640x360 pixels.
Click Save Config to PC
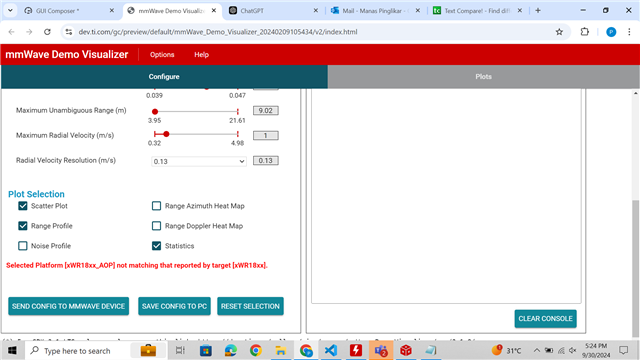[174, 306]
